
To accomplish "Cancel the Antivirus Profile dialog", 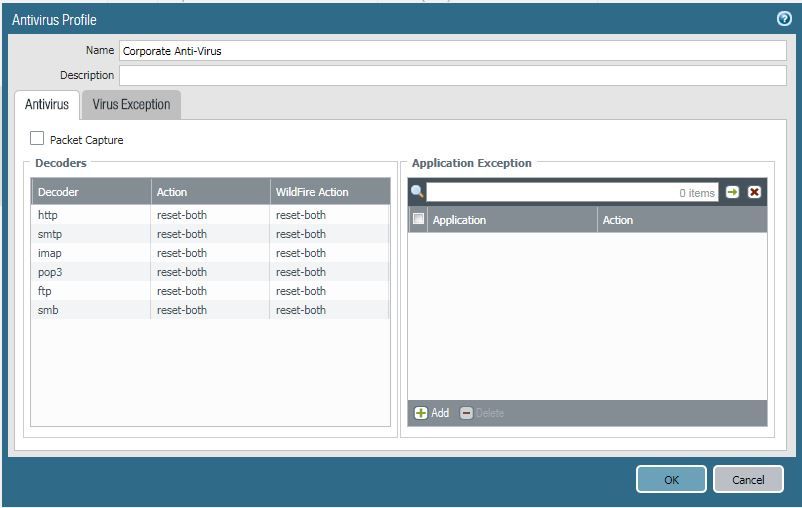I will pyautogui.click(x=748, y=479).
